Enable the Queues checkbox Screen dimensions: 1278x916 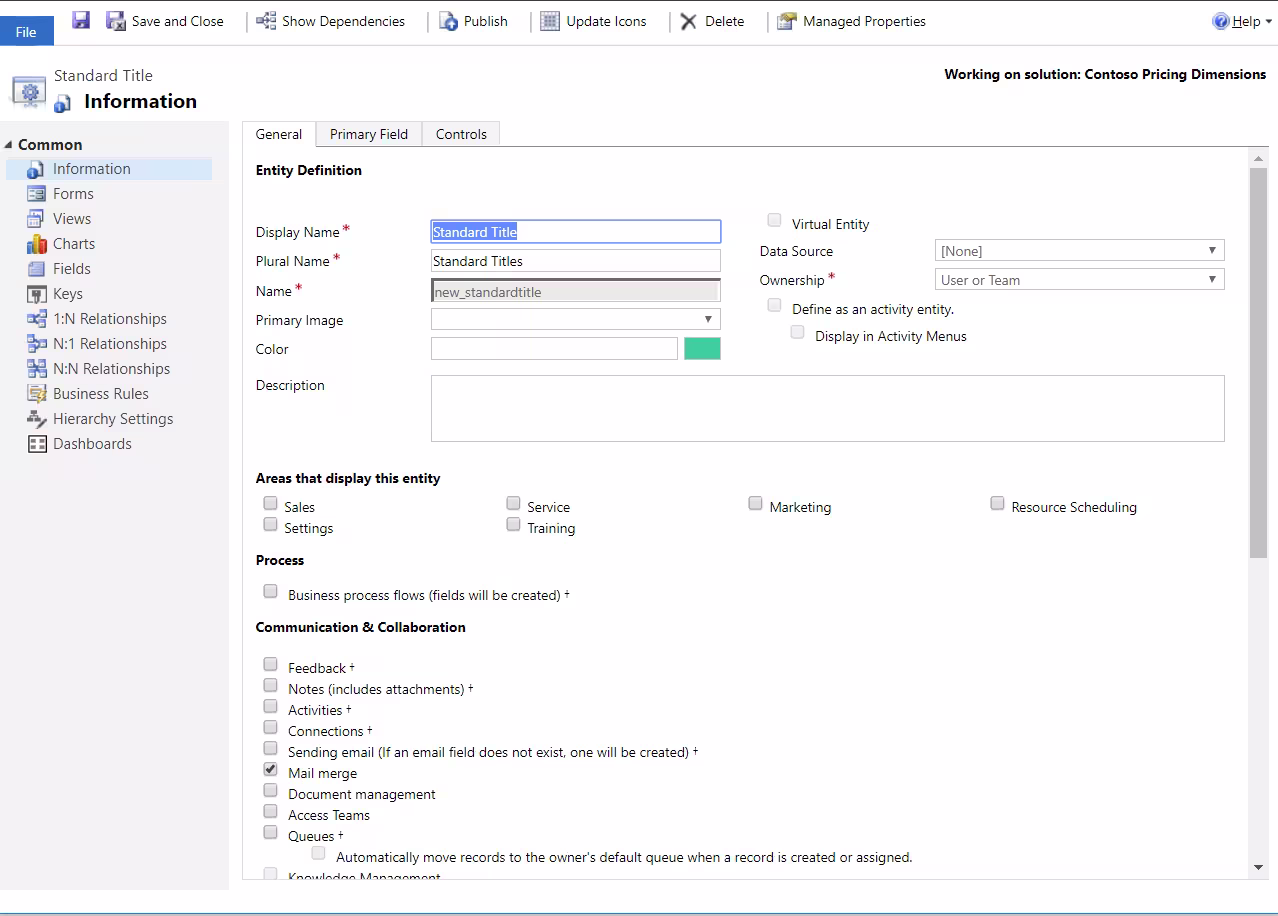[x=270, y=832]
